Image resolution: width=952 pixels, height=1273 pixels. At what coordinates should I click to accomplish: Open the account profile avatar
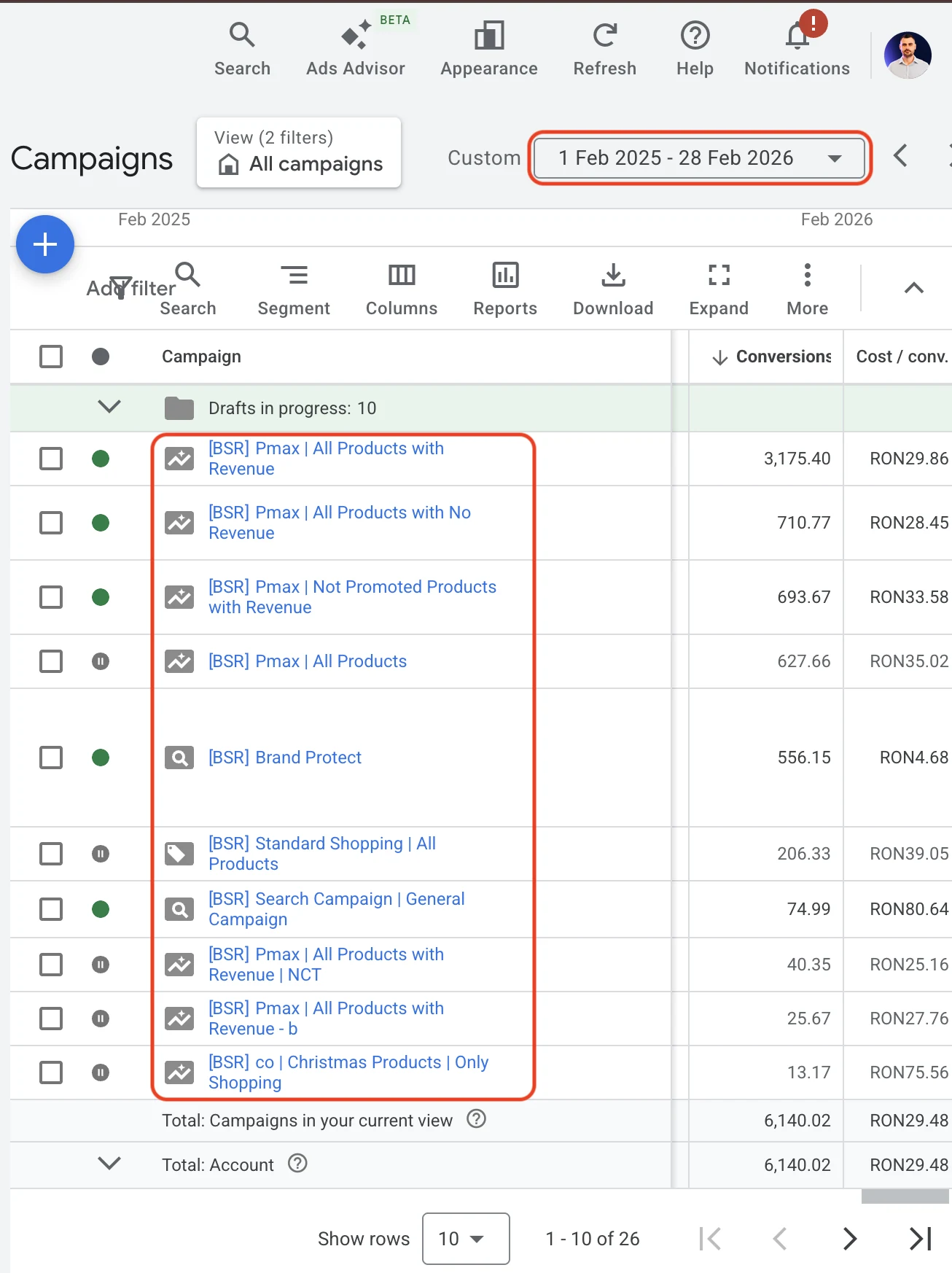tap(908, 55)
